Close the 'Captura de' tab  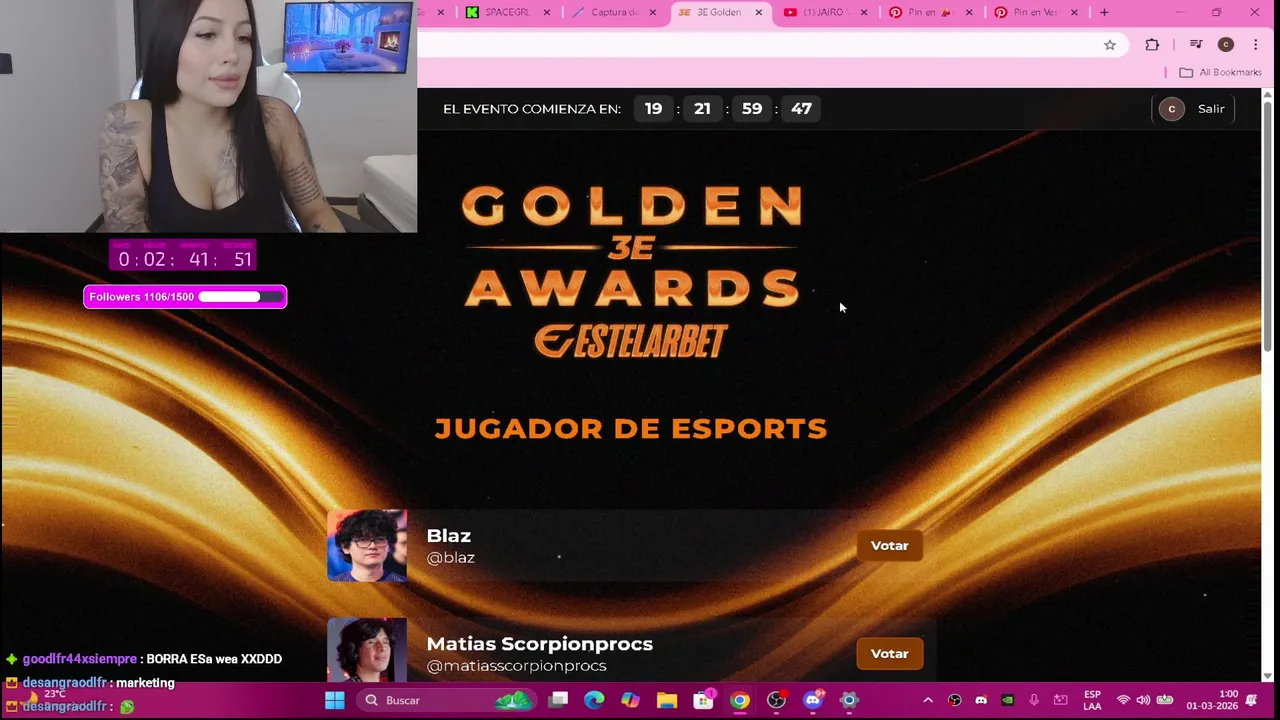pyautogui.click(x=653, y=12)
